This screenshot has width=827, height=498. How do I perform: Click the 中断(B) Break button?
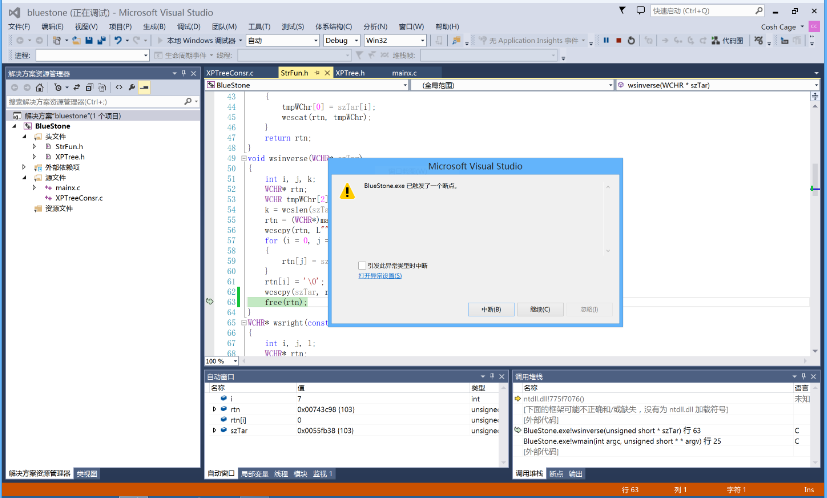click(x=491, y=310)
